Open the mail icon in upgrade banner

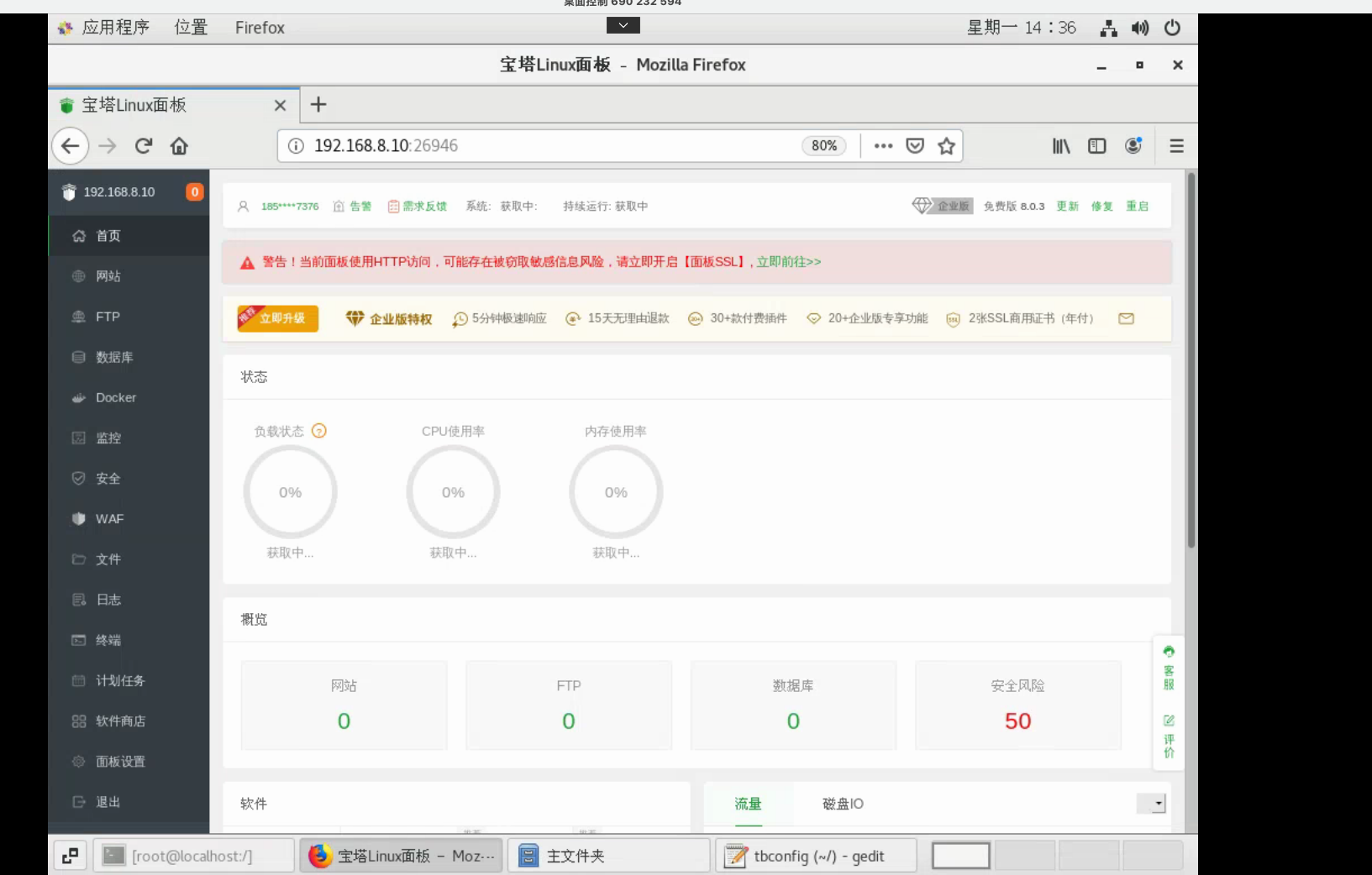click(1127, 318)
